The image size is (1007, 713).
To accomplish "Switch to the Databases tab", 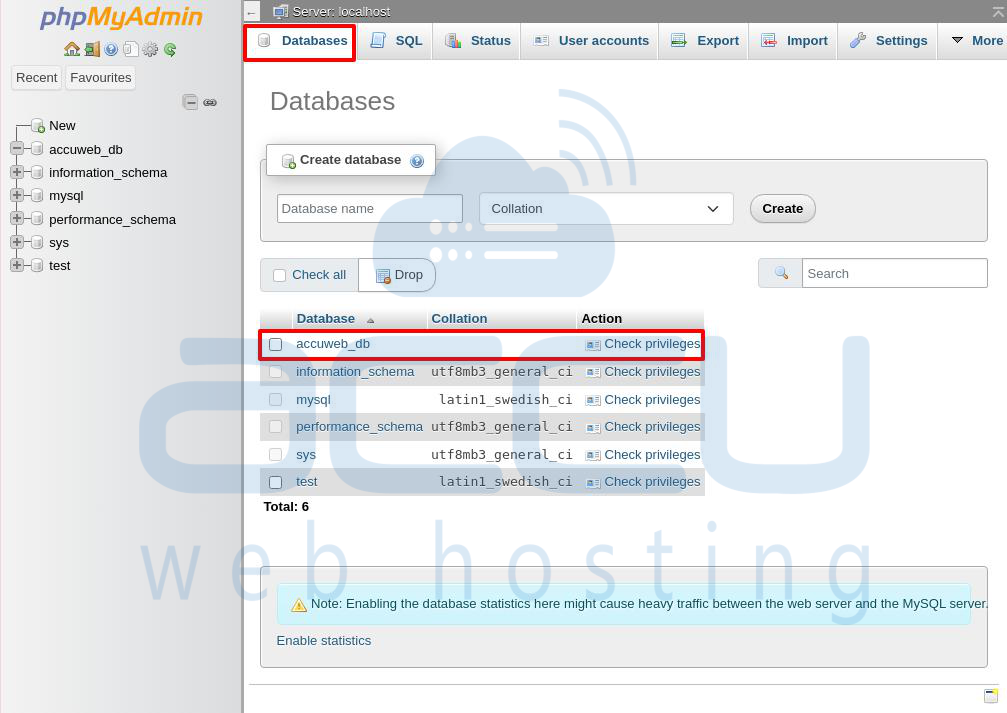I will click(x=300, y=41).
